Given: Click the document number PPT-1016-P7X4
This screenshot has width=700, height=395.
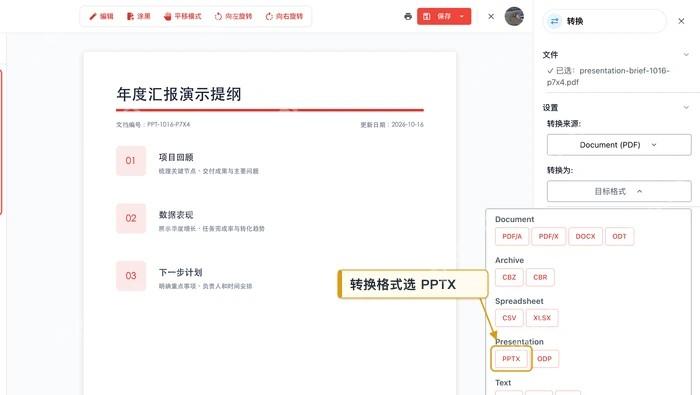Looking at the screenshot, I should pos(169,125).
